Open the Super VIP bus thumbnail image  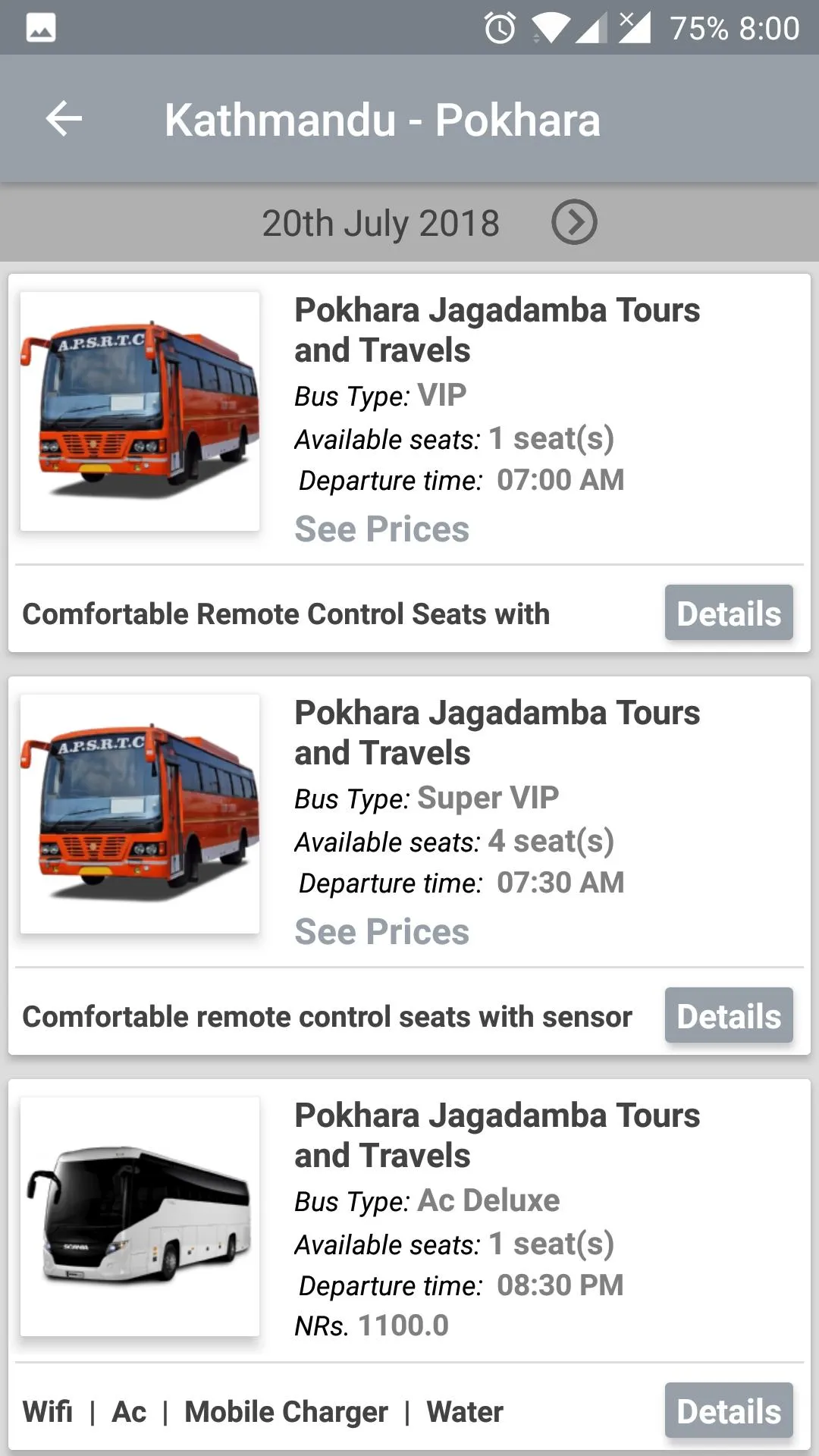pos(140,814)
